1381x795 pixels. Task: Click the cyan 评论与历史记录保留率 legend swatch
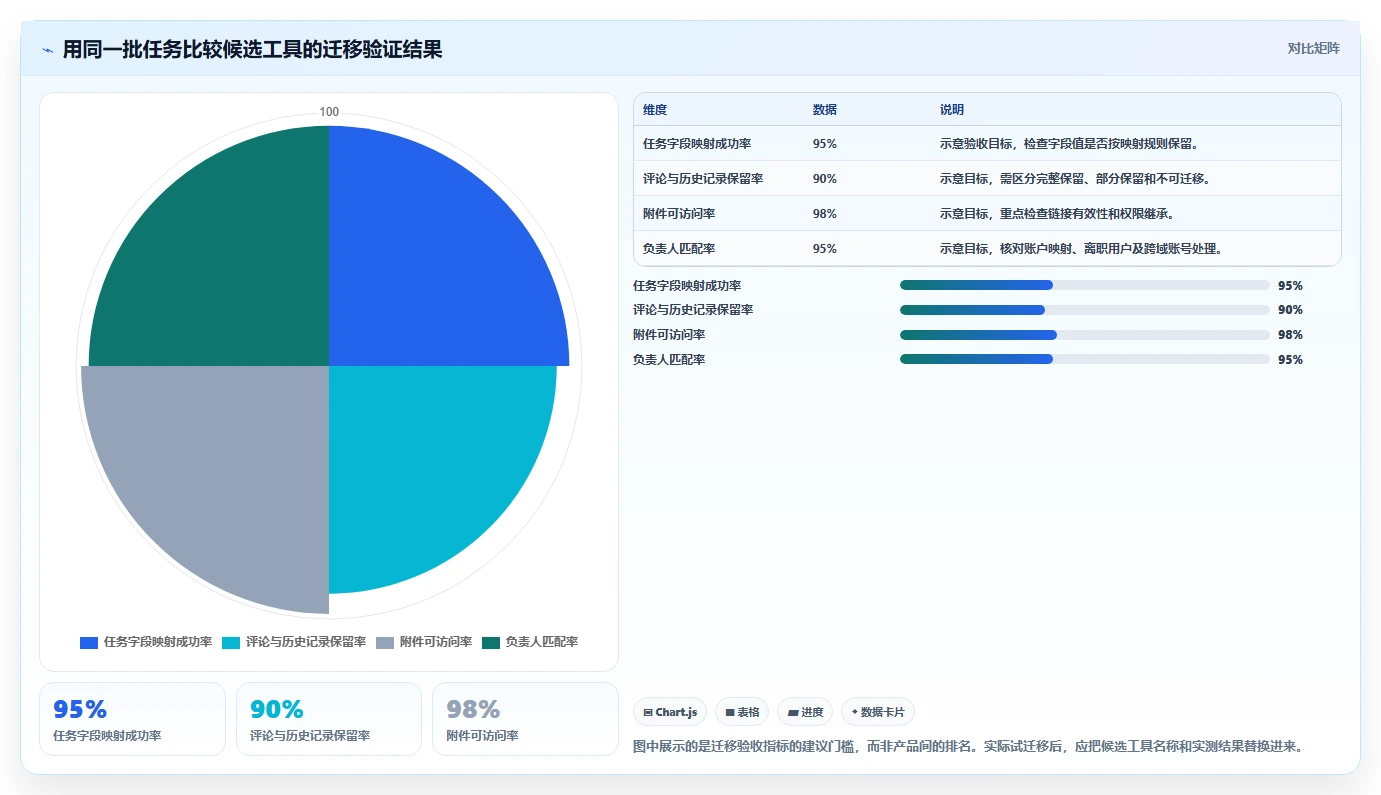pos(231,642)
